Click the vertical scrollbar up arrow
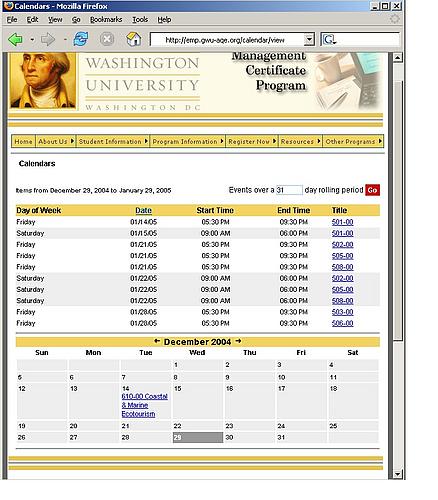The image size is (438, 500). point(398,58)
